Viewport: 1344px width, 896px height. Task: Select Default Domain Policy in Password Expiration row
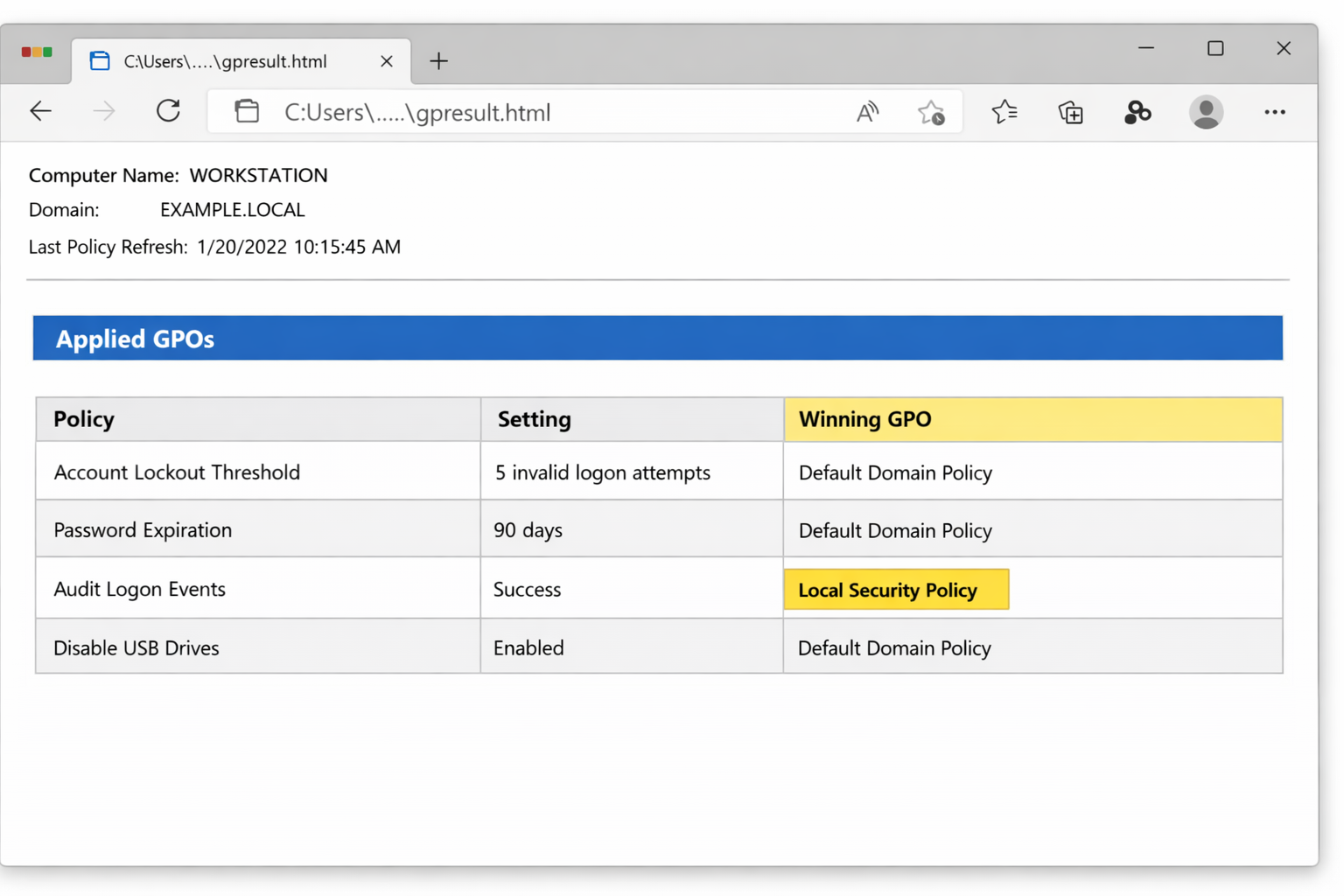(1033, 528)
